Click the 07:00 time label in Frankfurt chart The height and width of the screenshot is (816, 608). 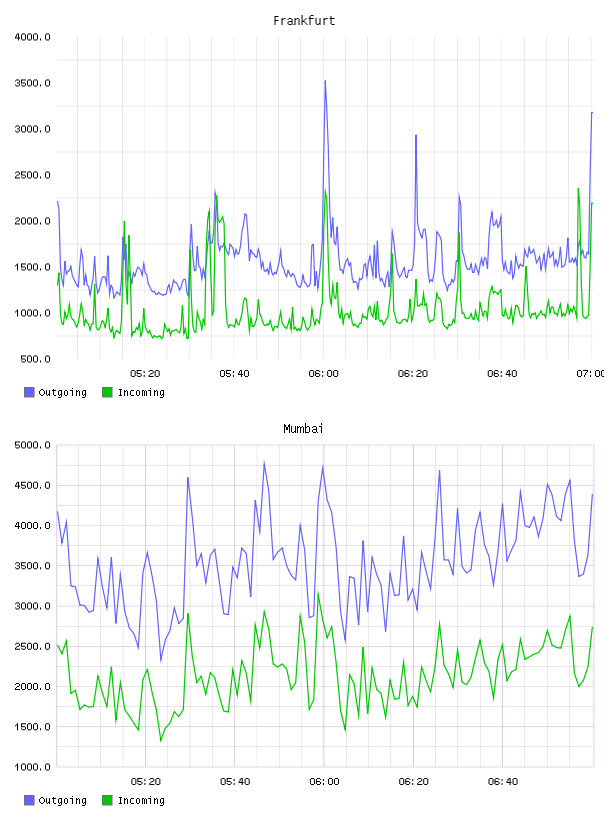[x=591, y=374]
